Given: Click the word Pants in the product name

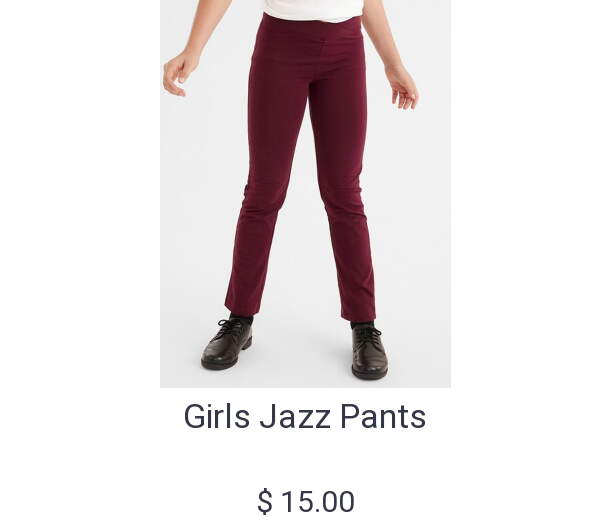Looking at the screenshot, I should [x=383, y=416].
